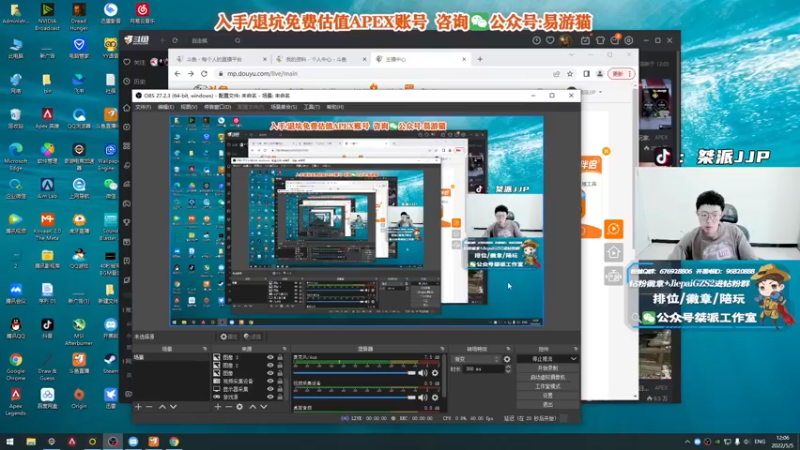Mute the second mixer channel speaker icon
The width and height of the screenshot is (800, 450).
click(422, 397)
